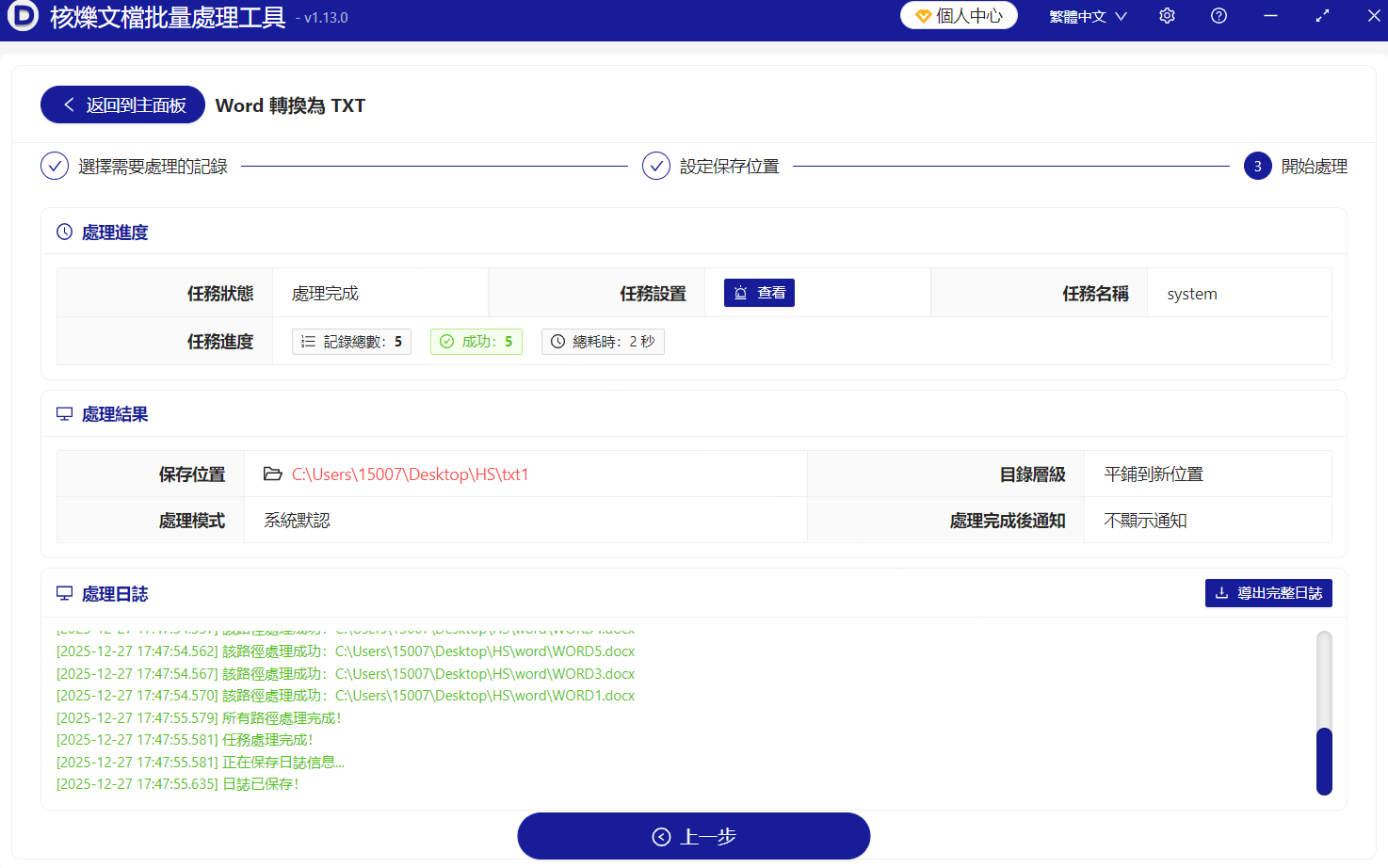This screenshot has width=1388, height=868.
Task: Click the 返回到主面板 back button
Action: [x=121, y=104]
